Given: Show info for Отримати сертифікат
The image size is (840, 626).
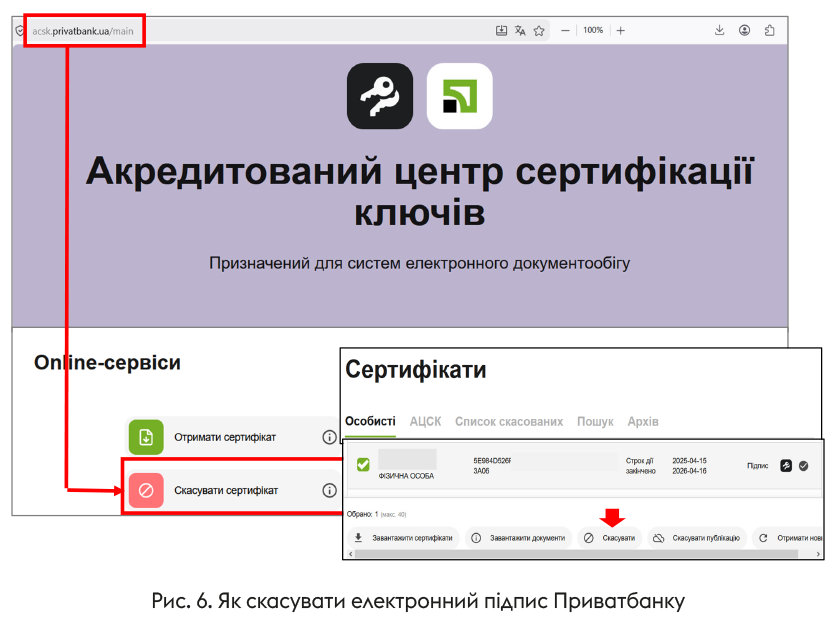Looking at the screenshot, I should coord(329,437).
